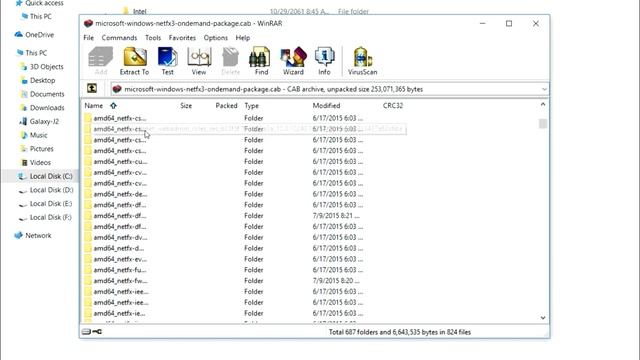
Task: Sort by the CRC32 column header
Action: pos(393,105)
